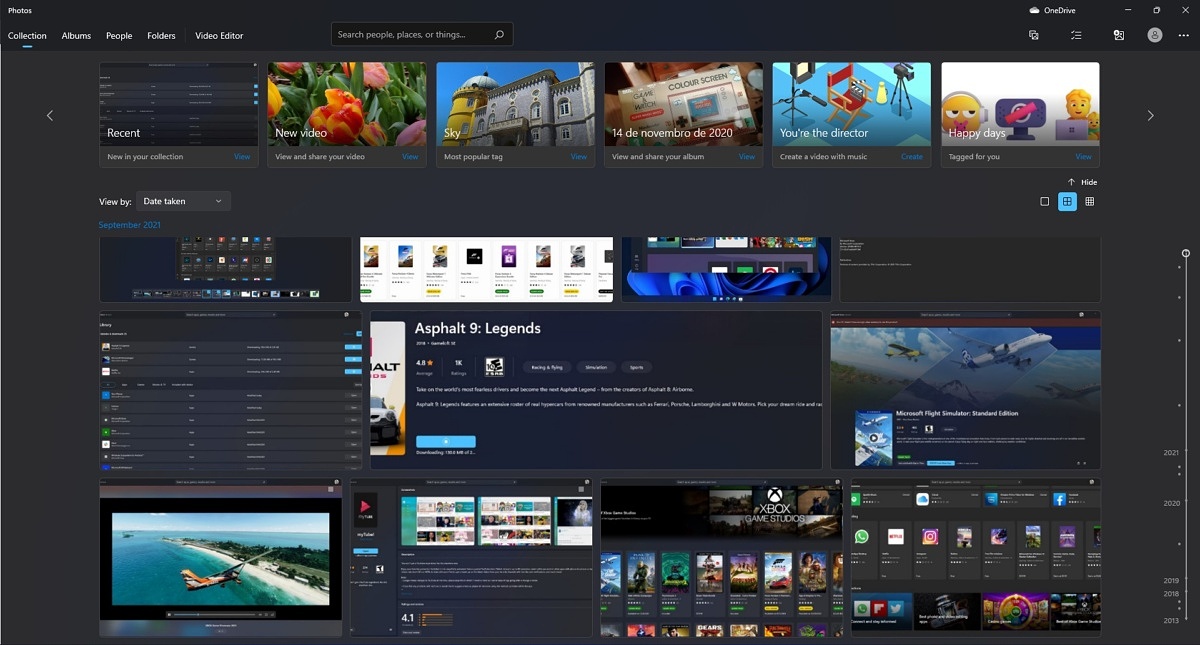The height and width of the screenshot is (645, 1200).
Task: Open the Date taken dropdown
Action: (x=183, y=201)
